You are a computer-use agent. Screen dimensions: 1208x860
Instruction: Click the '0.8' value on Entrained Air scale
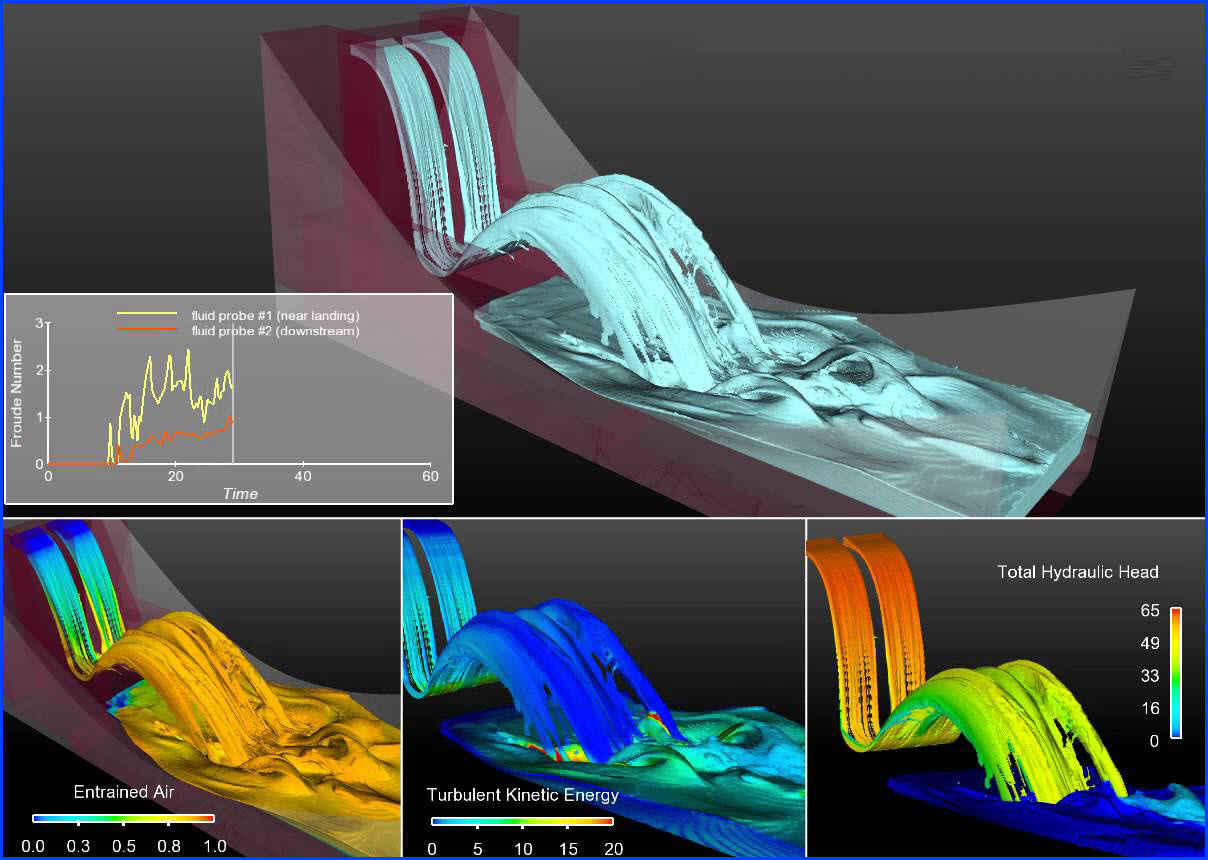(x=169, y=846)
